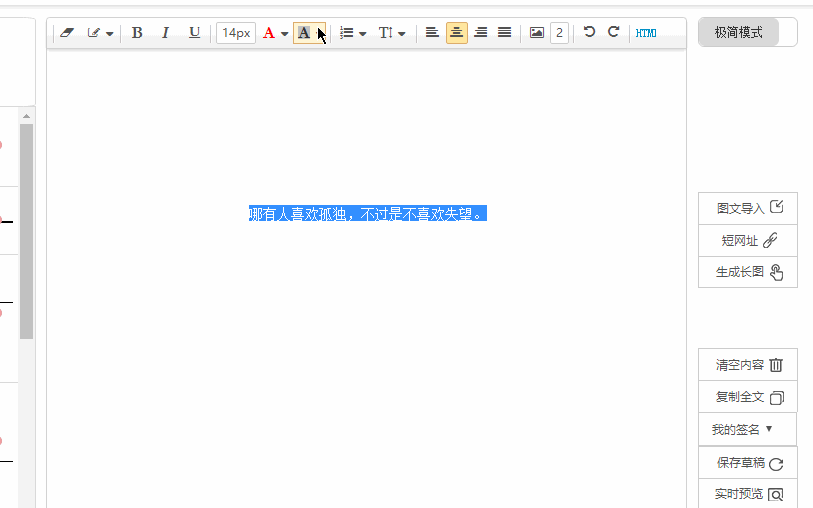The image size is (813, 508).
Task: Click 复制全文 to copy all
Action: tap(748, 397)
